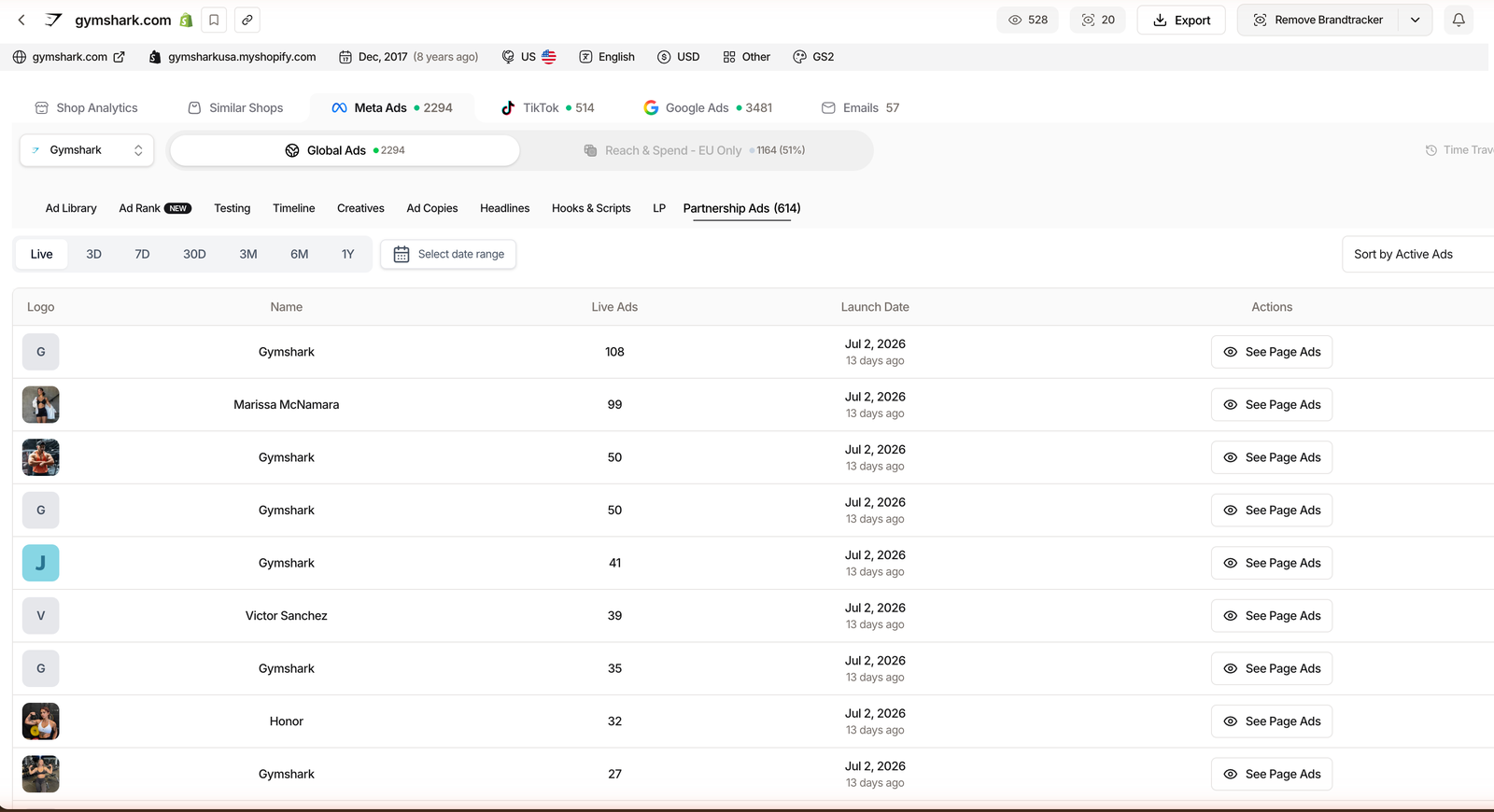Click the Launch Date column header

click(875, 307)
